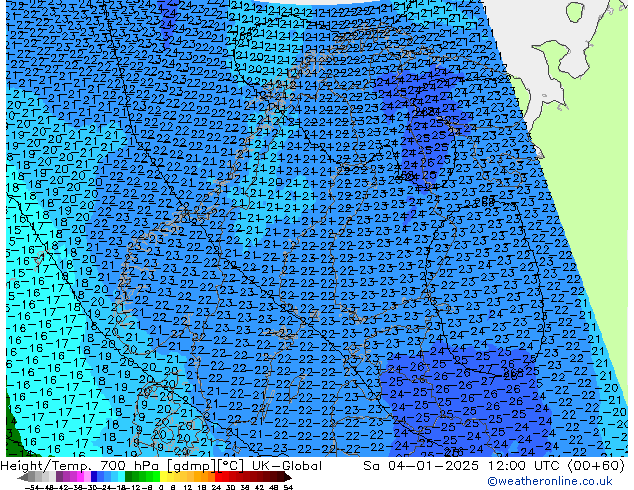Pick the light gray legend swatch near -48

[52, 476]
